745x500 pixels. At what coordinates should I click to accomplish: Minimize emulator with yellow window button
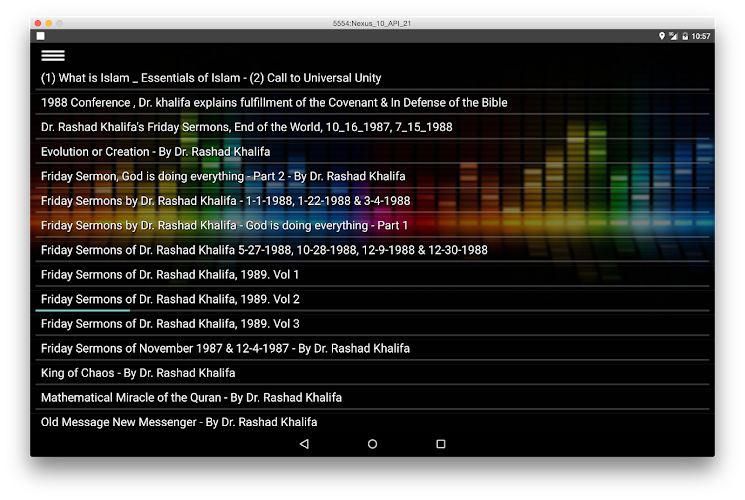coord(48,23)
